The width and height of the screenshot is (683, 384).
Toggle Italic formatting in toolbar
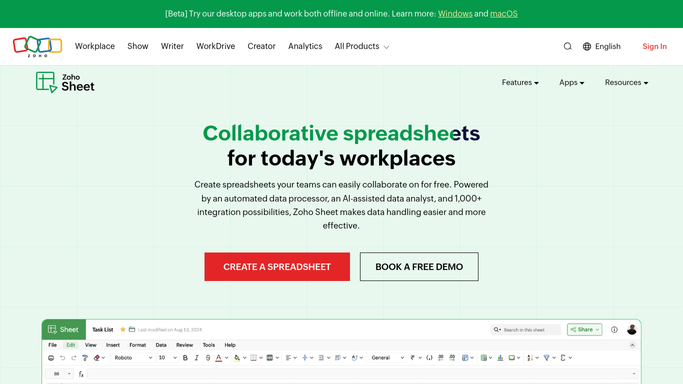[196, 358]
